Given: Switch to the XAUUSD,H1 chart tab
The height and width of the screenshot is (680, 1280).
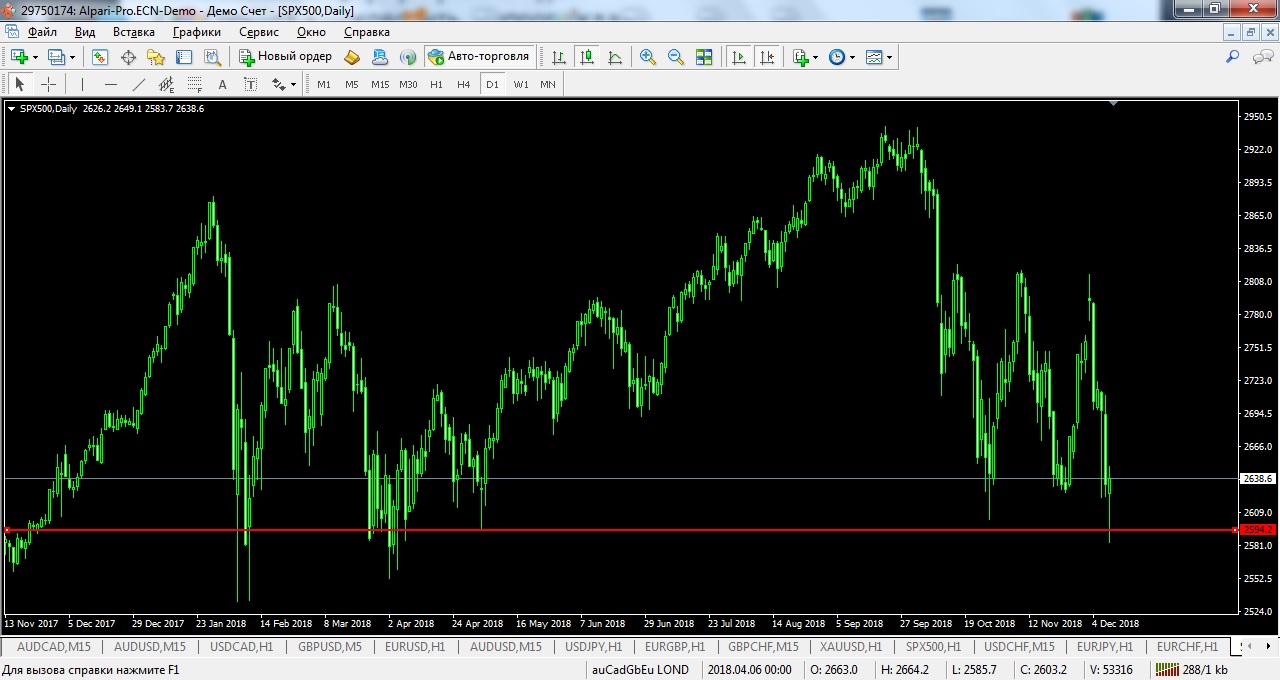Looking at the screenshot, I should (850, 647).
